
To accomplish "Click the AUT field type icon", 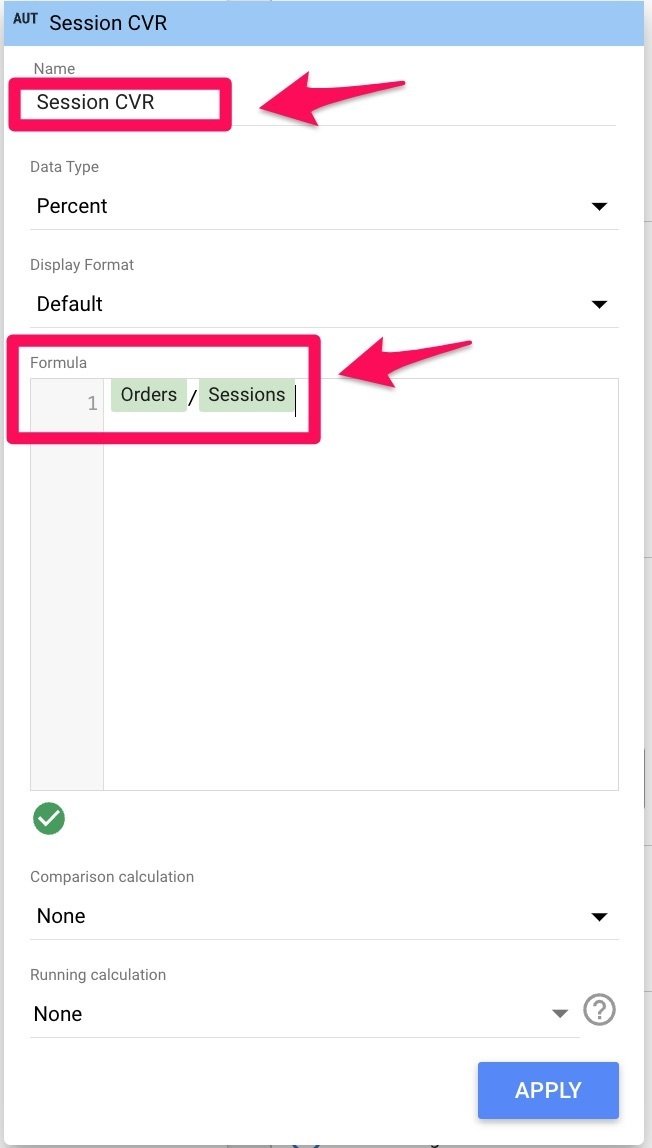I will (25, 20).
